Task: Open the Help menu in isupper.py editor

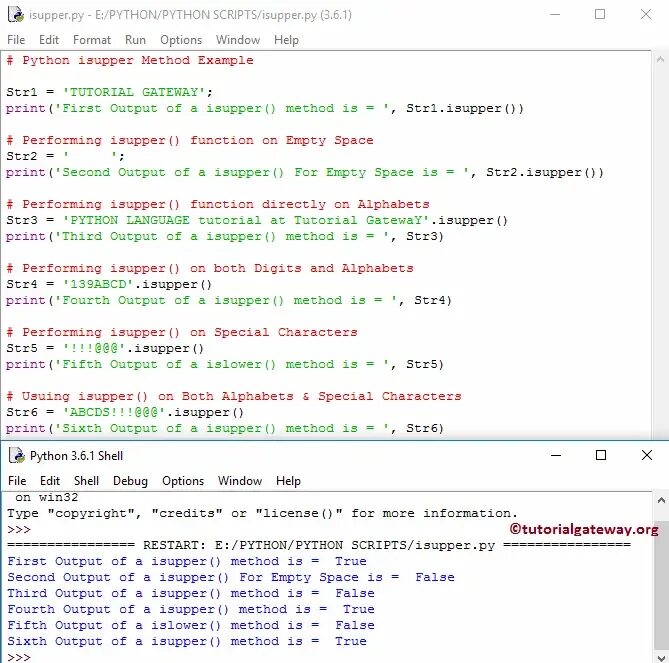Action: pos(286,40)
